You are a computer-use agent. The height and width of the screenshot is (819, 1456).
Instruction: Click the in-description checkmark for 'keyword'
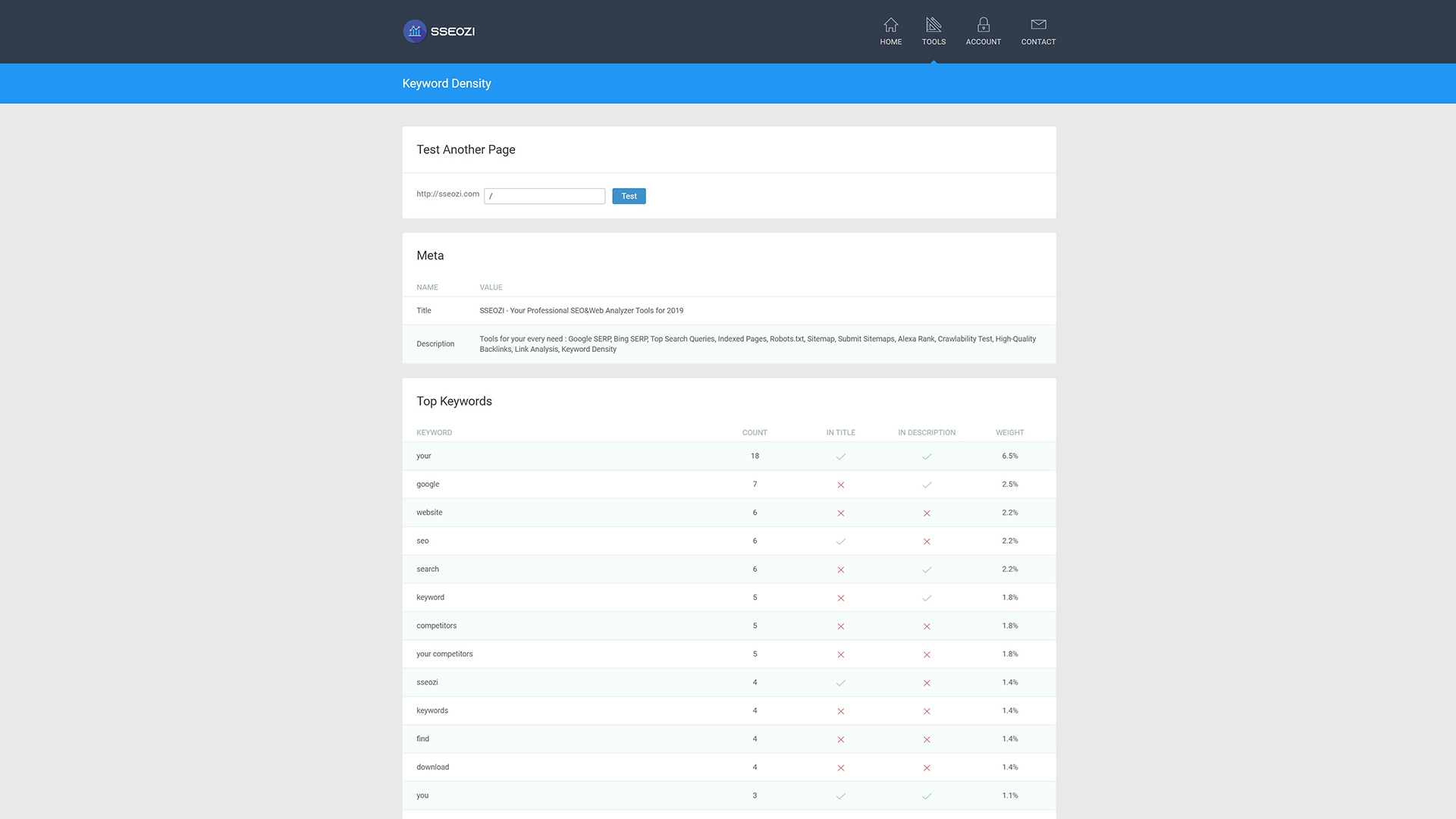click(927, 598)
